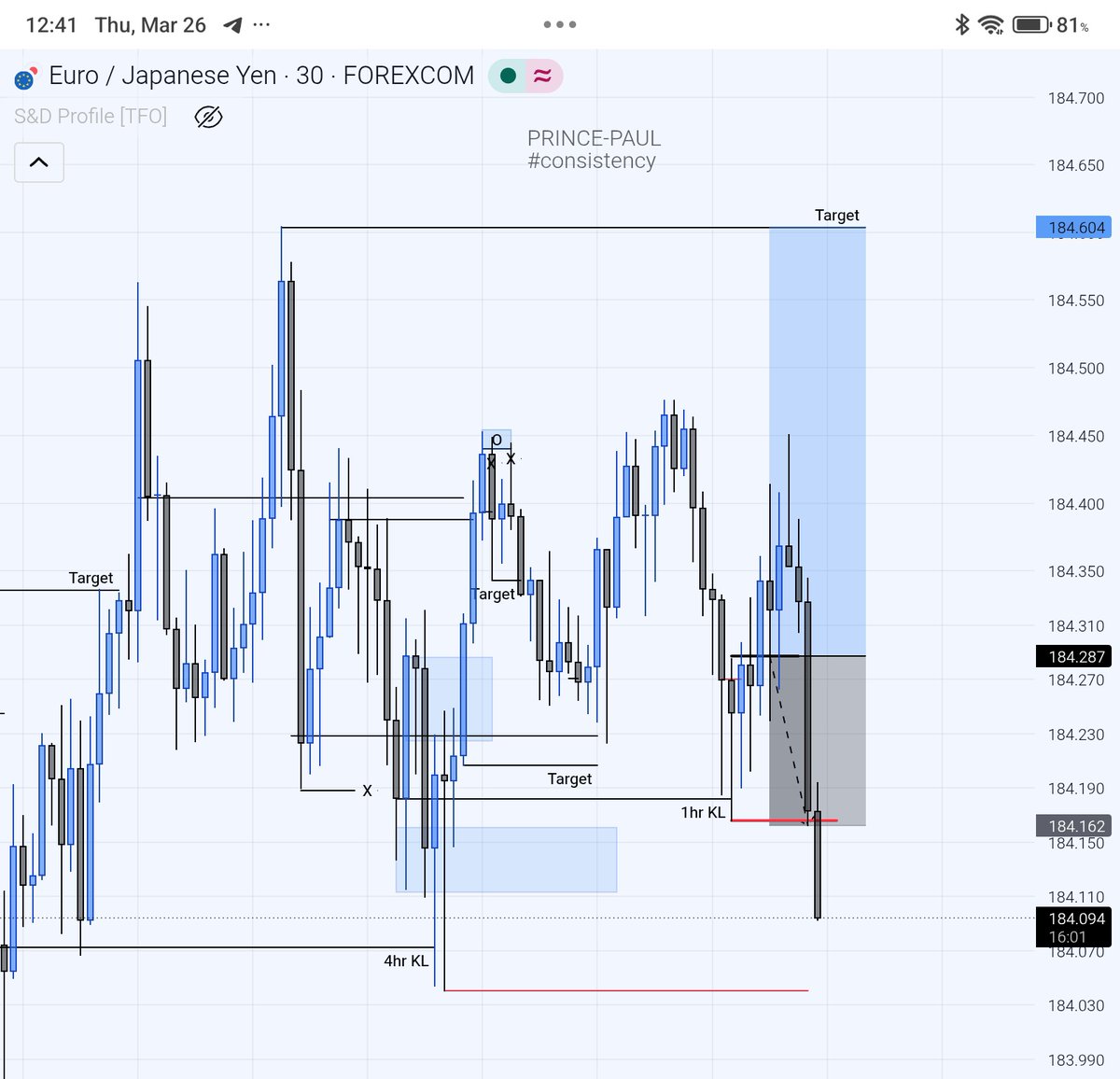
Task: Click the 184.550 price scale value
Action: coord(1075,301)
